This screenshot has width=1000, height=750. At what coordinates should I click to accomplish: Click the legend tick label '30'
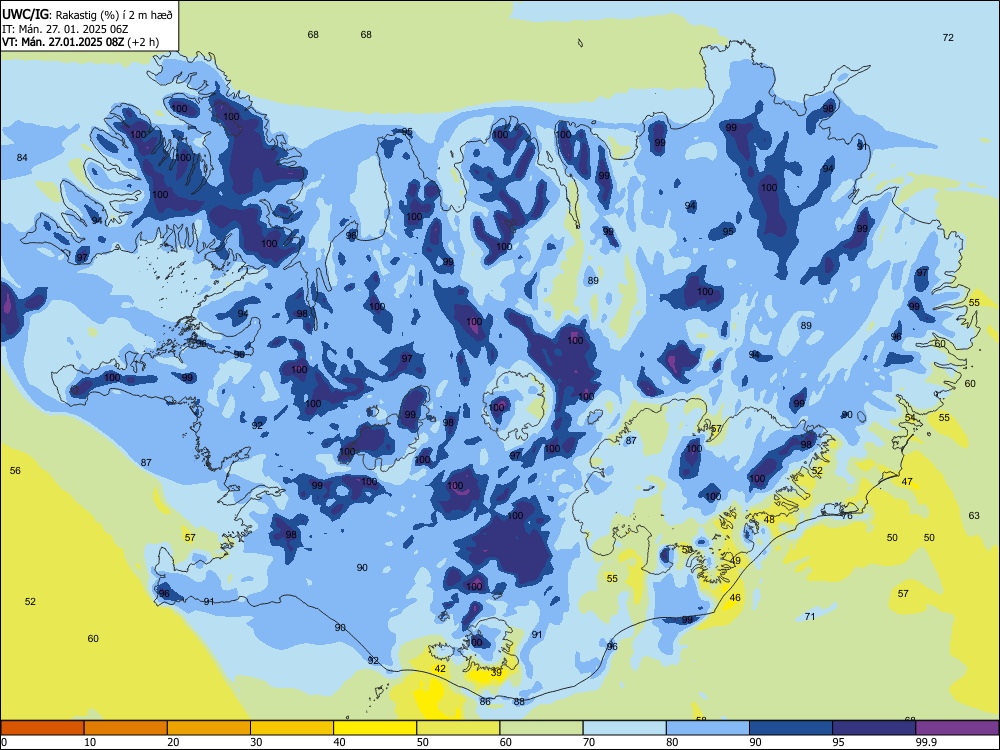point(256,742)
